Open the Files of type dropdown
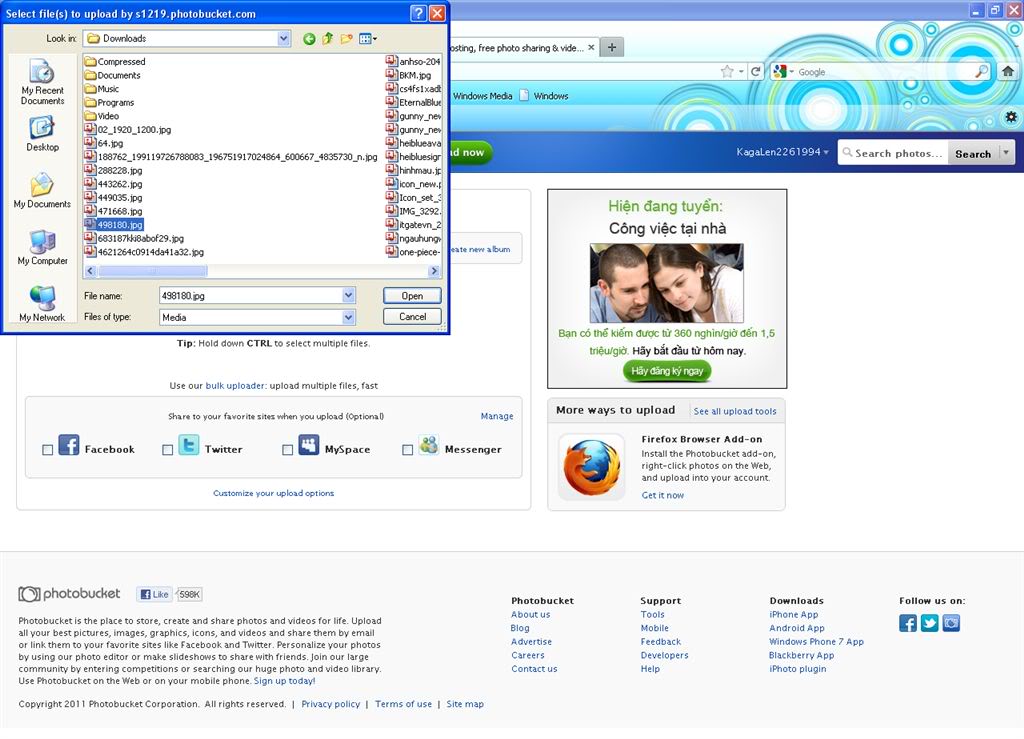This screenshot has height=739, width=1024. (349, 317)
